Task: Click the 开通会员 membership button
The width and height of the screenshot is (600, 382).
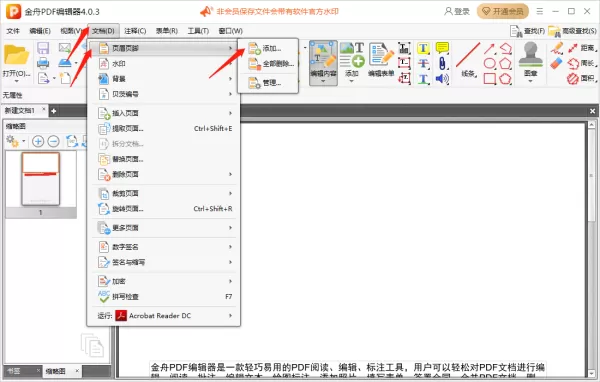Action: (502, 11)
